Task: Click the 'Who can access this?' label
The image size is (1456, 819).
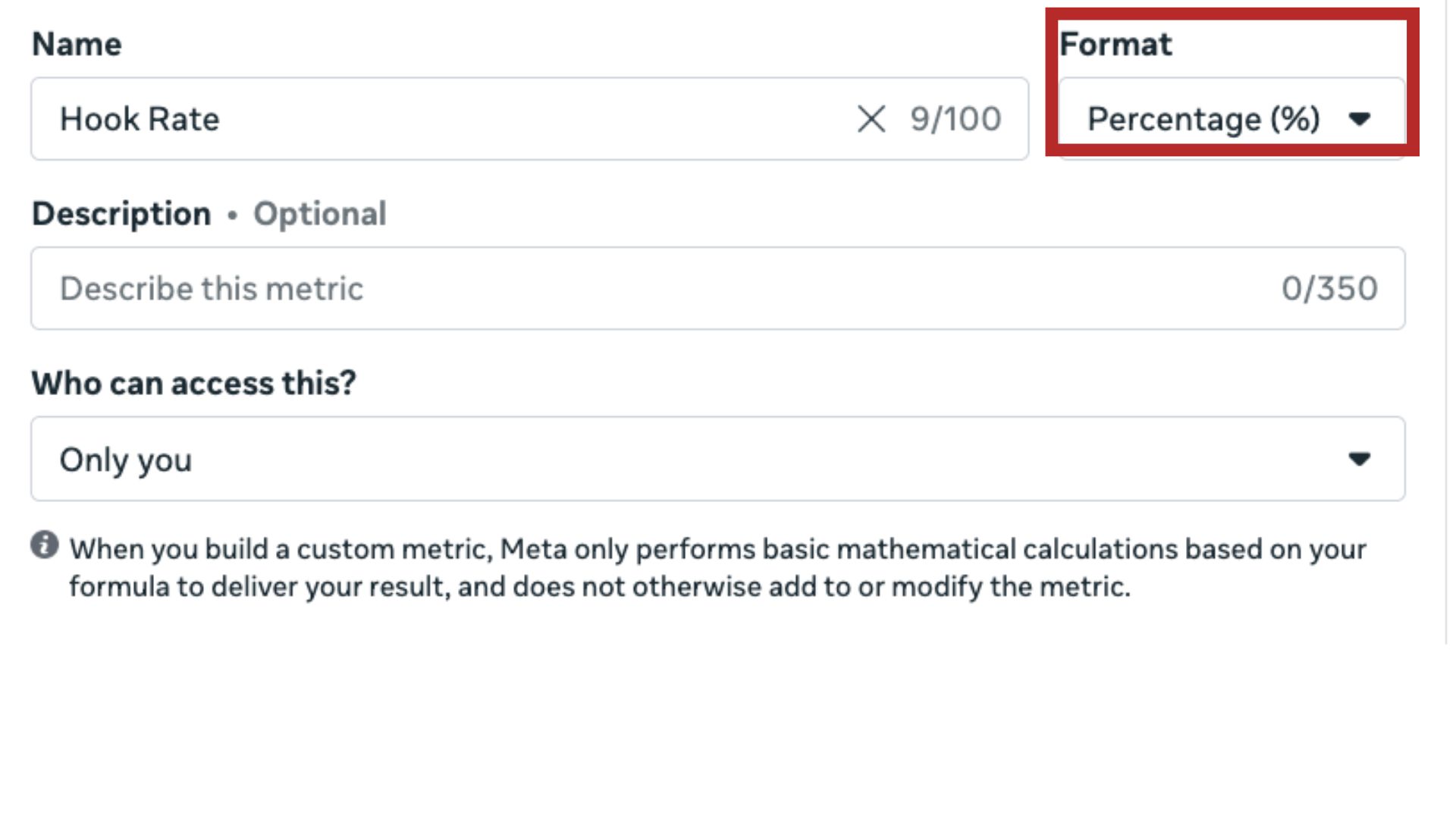Action: (193, 383)
